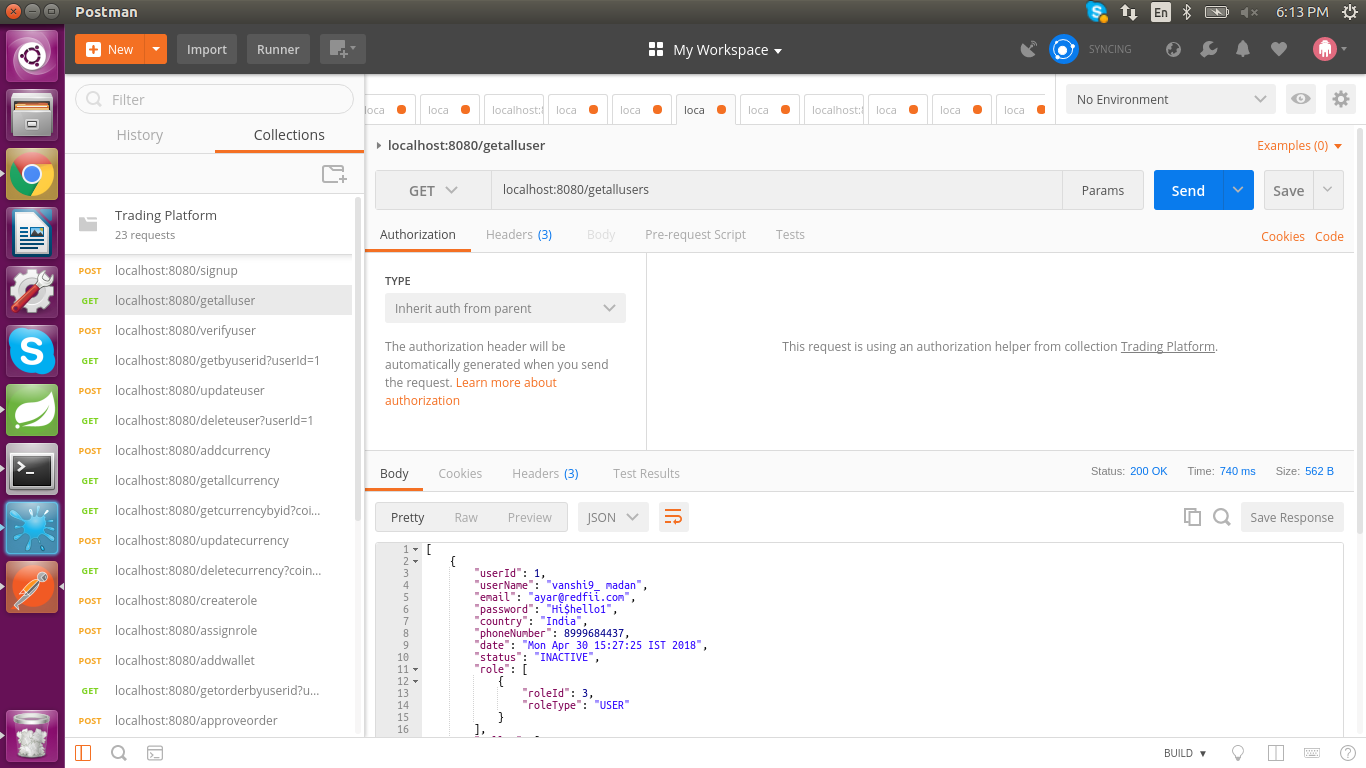This screenshot has height=768, width=1366.
Task: Launch Skype from the dock
Action: [32, 352]
